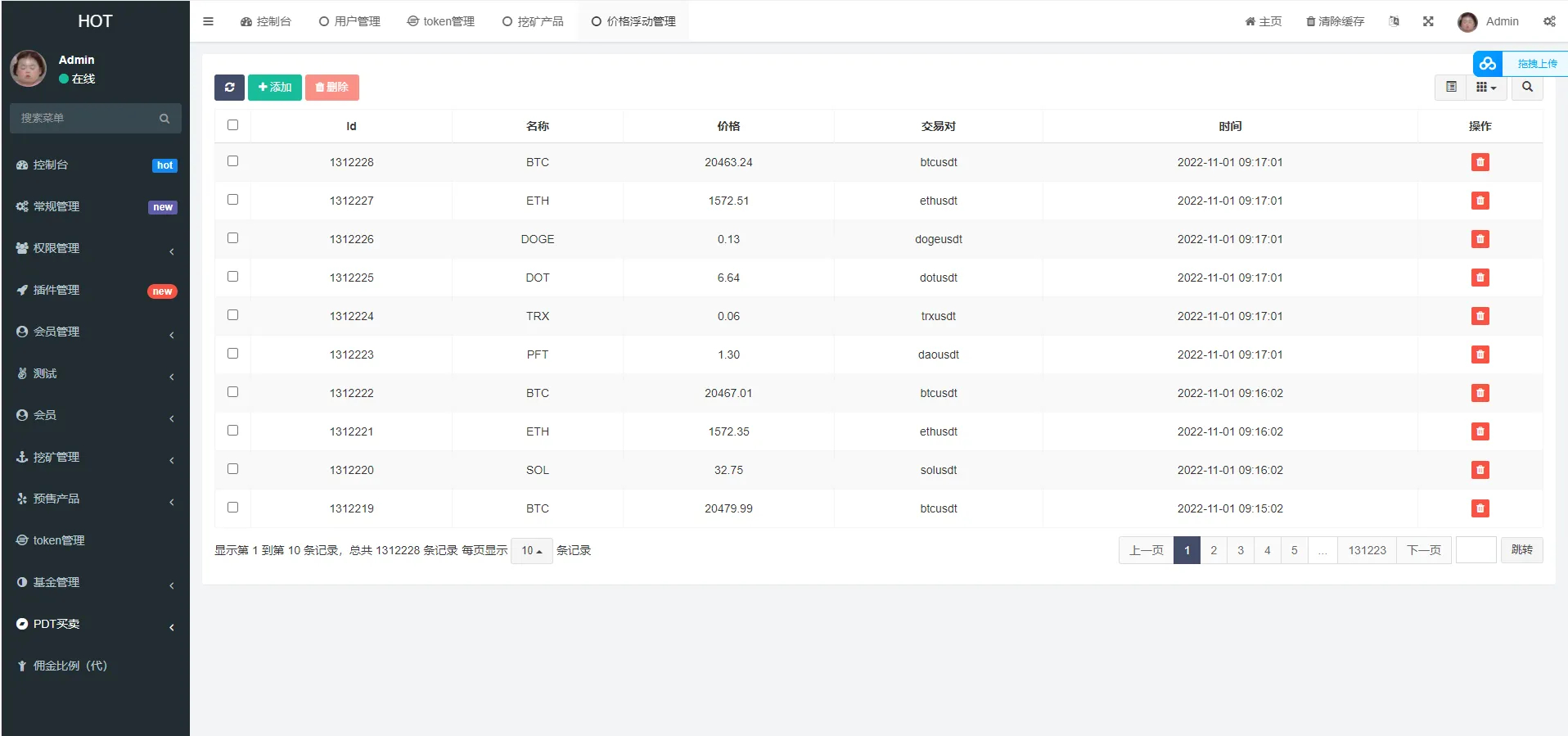Go to next page with 下一页

(1424, 550)
